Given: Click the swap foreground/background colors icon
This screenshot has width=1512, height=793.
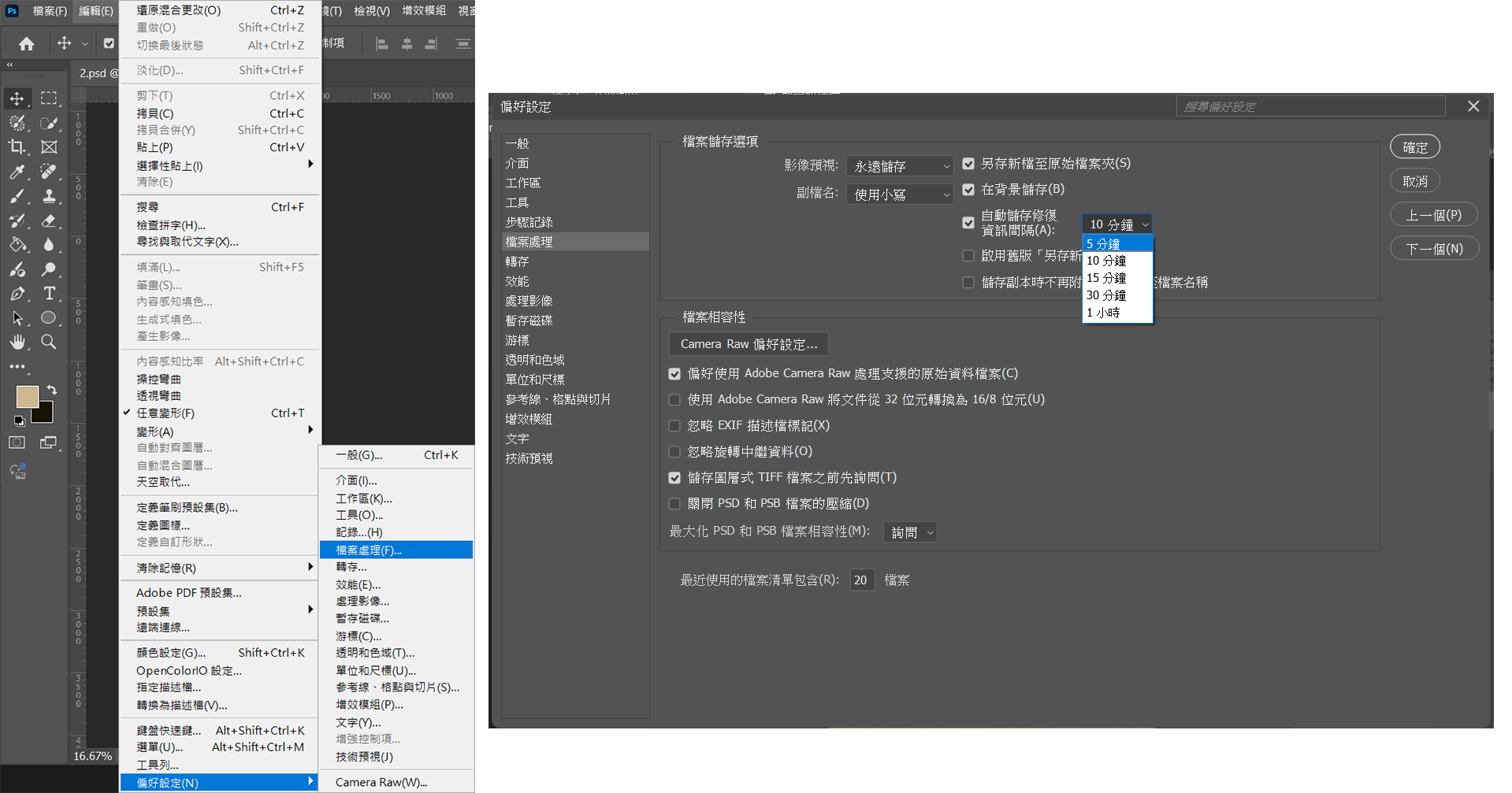Looking at the screenshot, I should 52,390.
